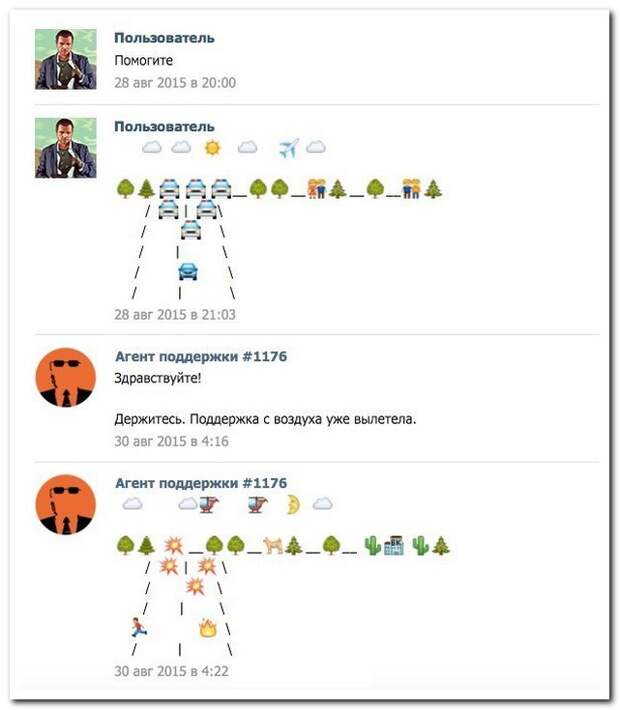Click the fire emoji on the road
Screen dimensions: 620x710
pos(208,628)
